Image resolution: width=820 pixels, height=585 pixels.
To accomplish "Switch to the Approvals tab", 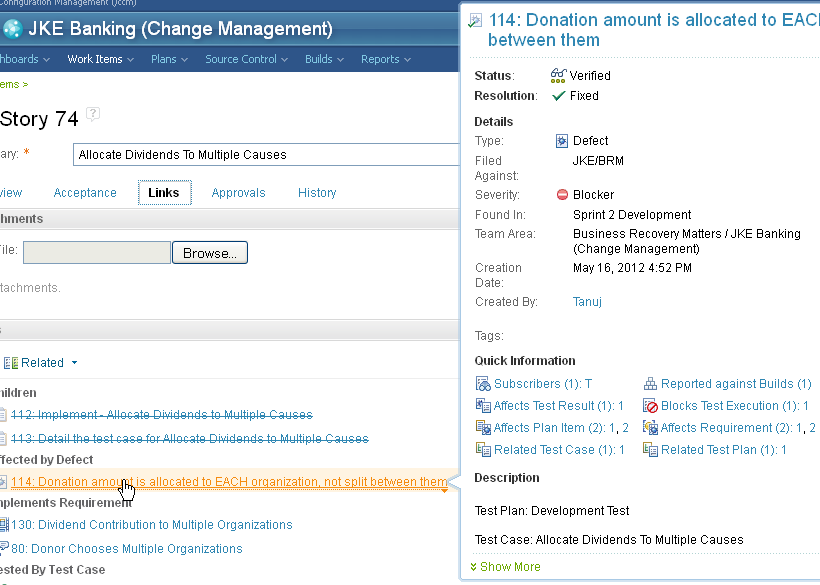I will click(x=238, y=193).
